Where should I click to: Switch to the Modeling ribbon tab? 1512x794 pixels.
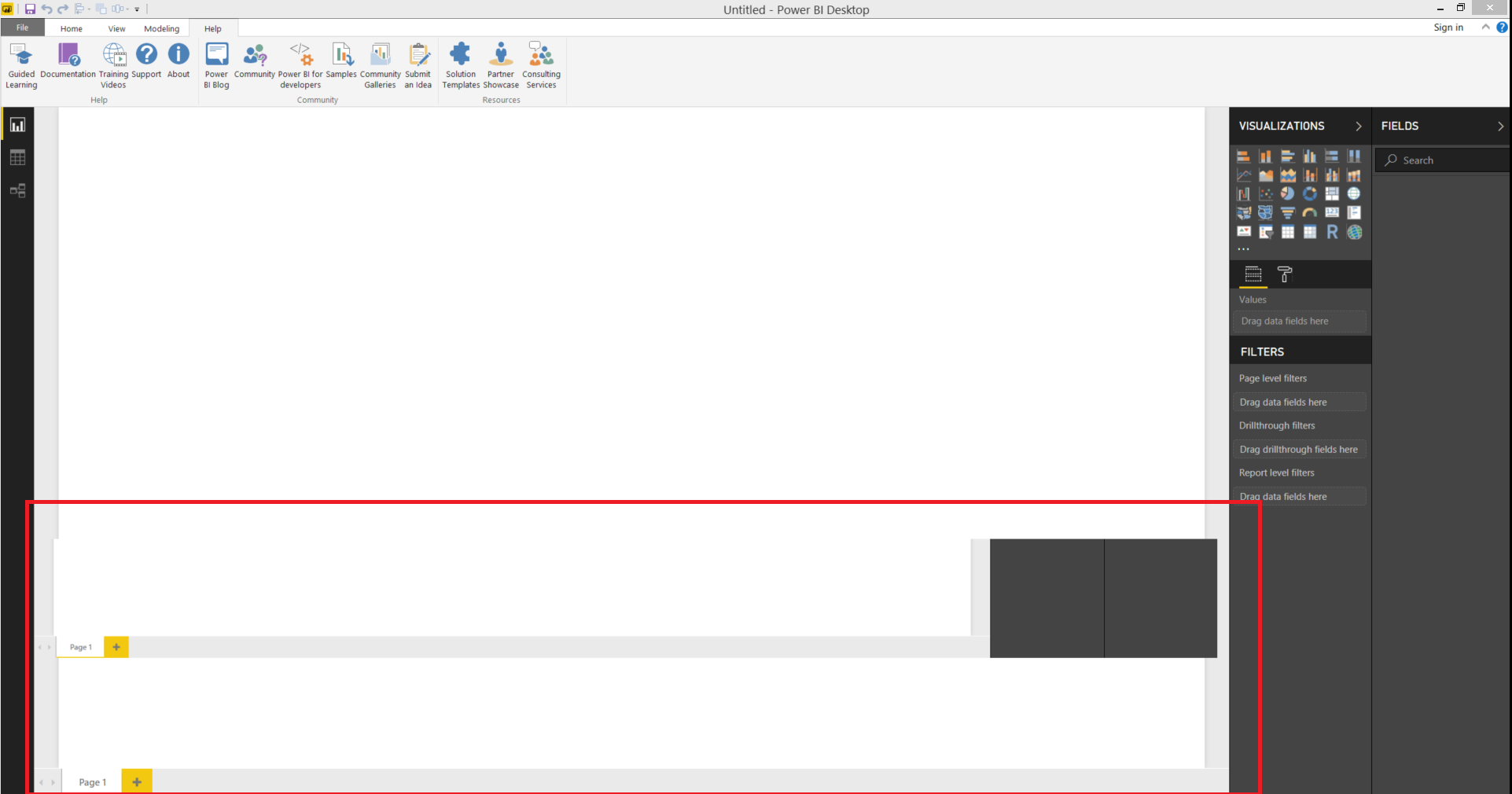[161, 28]
